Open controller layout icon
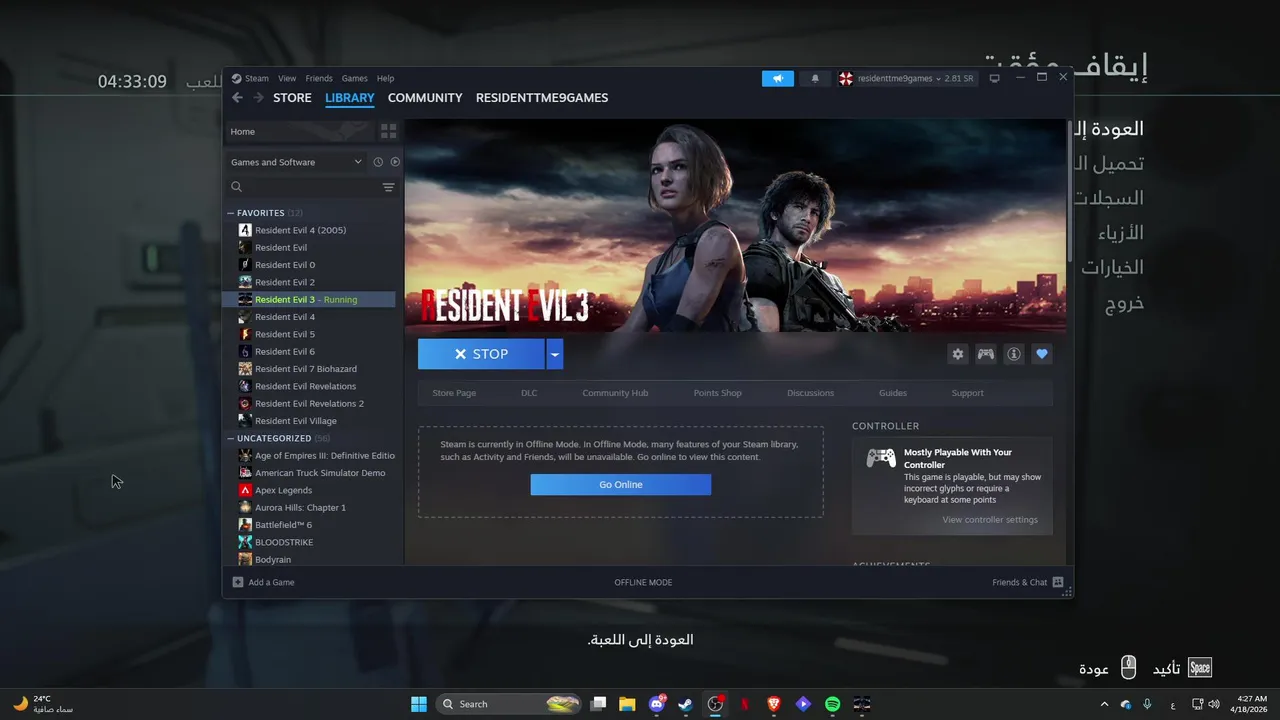This screenshot has width=1280, height=720. click(986, 354)
